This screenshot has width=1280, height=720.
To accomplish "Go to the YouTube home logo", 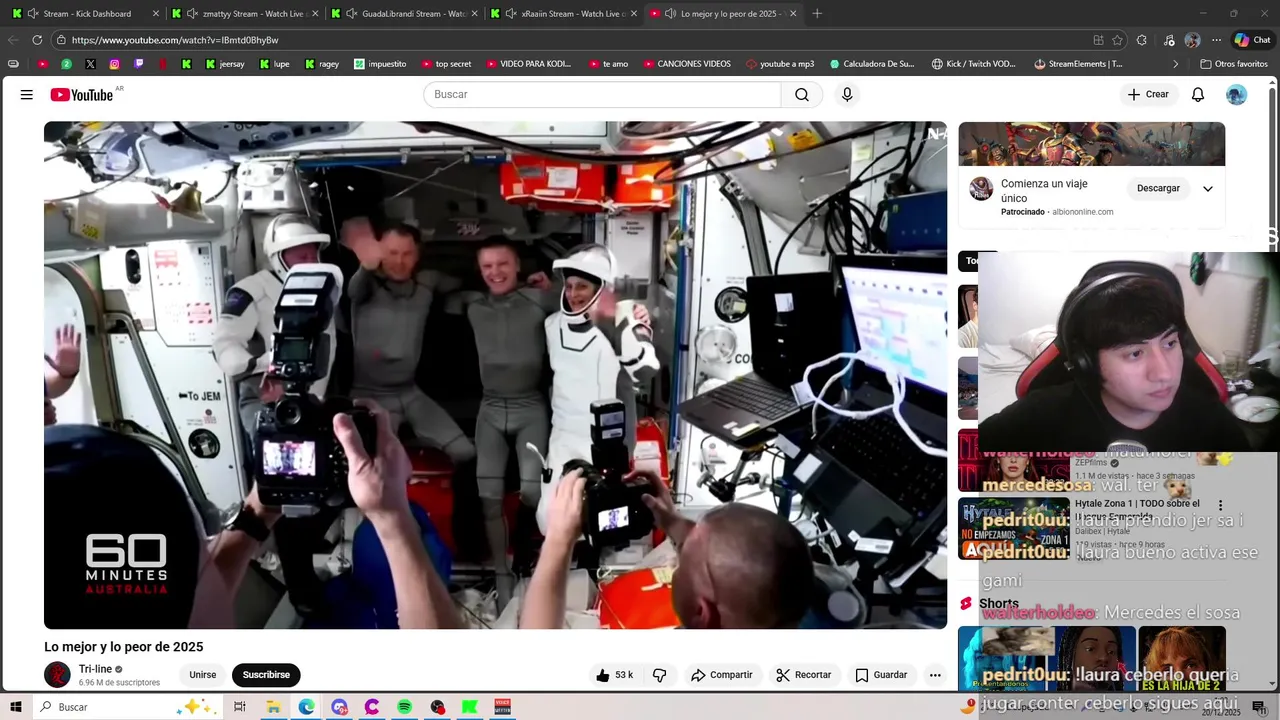I will pyautogui.click(x=83, y=94).
